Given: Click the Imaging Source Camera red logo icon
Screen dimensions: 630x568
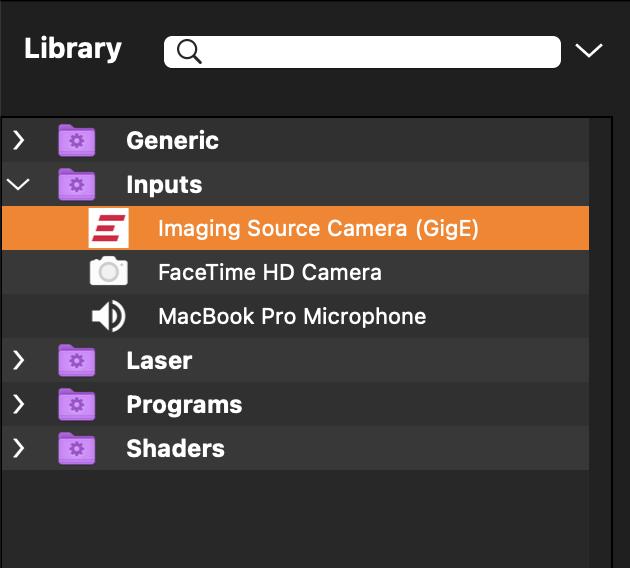Looking at the screenshot, I should point(108,228).
